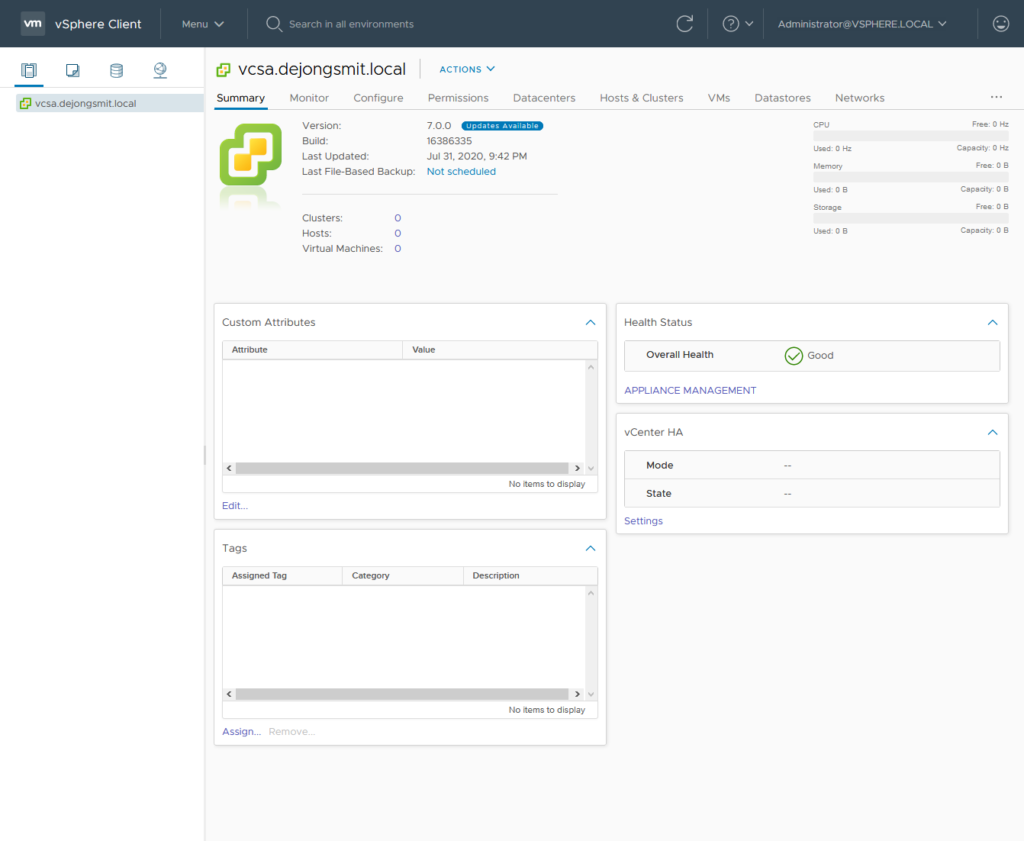This screenshot has width=1024, height=841.
Task: Collapse the Health Status panel
Action: click(993, 323)
